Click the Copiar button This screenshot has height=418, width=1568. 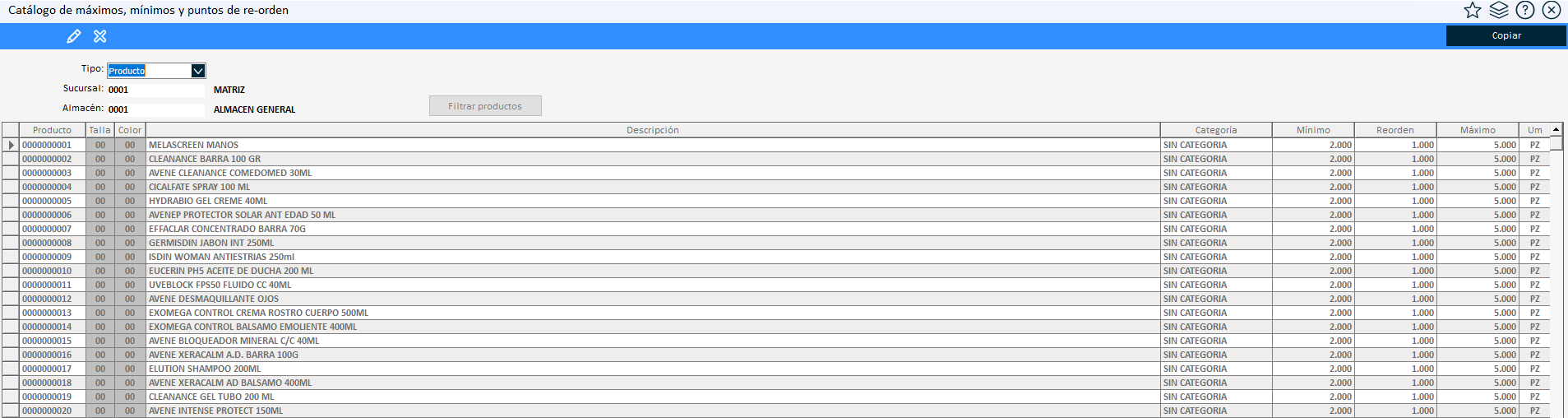pyautogui.click(x=1506, y=35)
